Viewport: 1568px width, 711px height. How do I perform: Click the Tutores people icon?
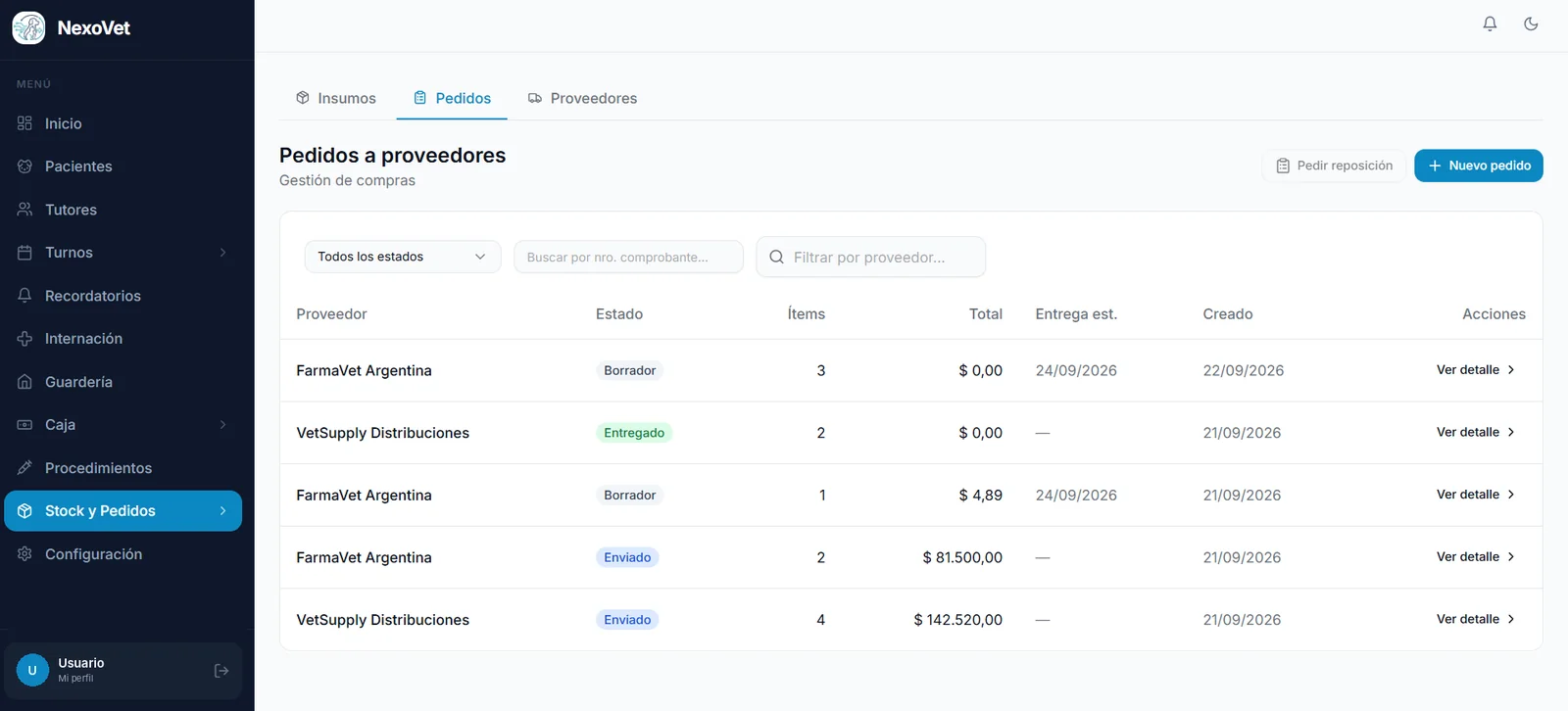[x=24, y=210]
